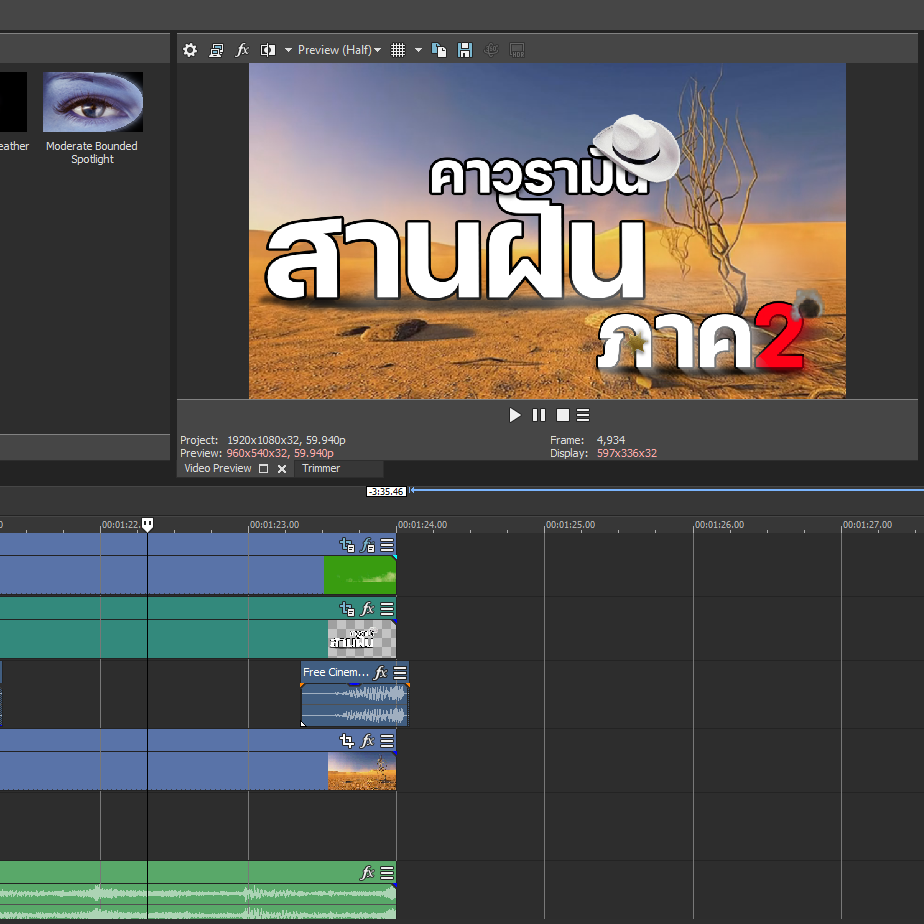Screen dimensions: 924x924
Task: Click Preview on External Monitor icon
Action: [216, 50]
